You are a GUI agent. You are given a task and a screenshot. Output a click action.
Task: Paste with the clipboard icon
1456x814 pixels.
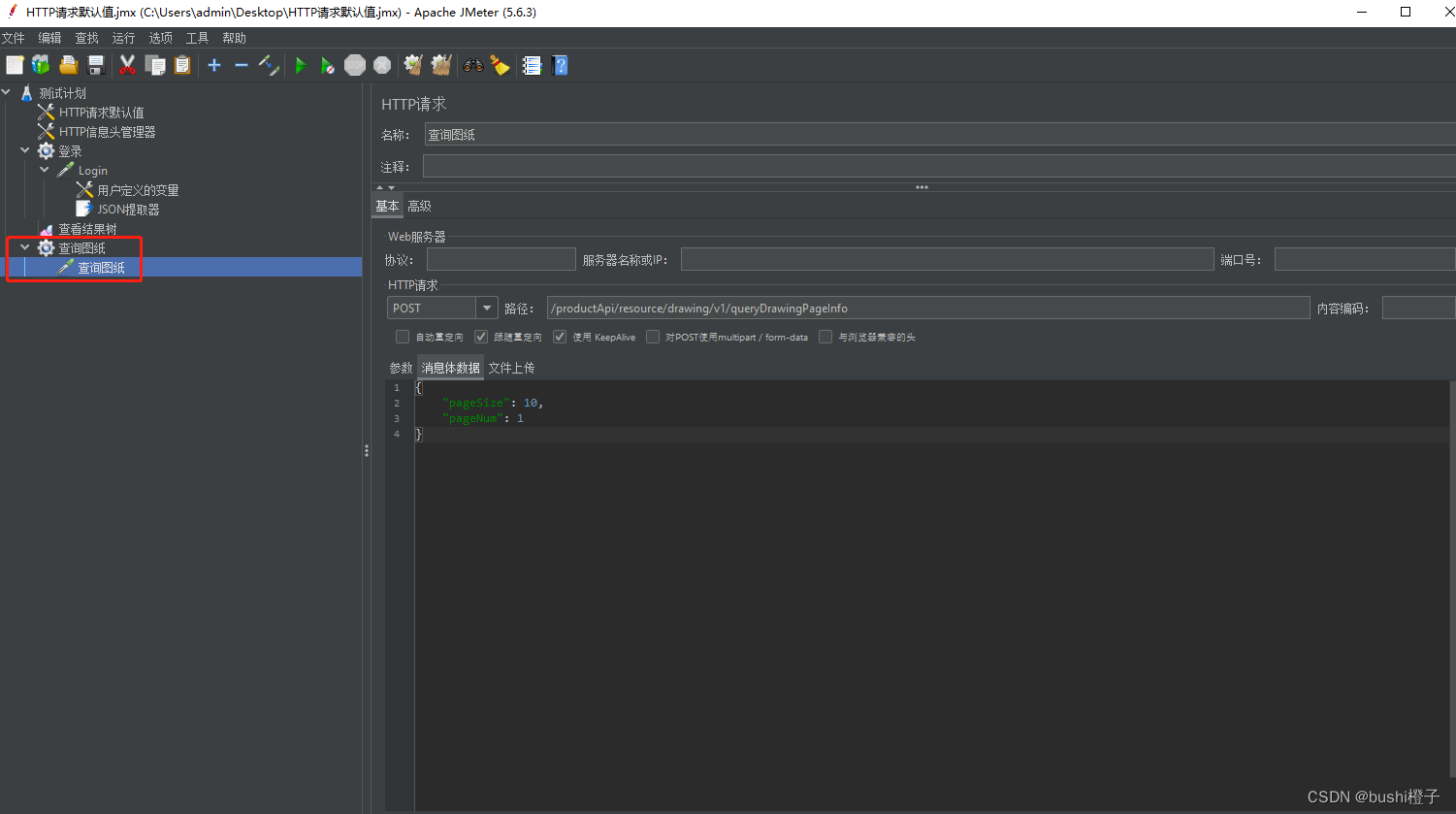[x=182, y=65]
